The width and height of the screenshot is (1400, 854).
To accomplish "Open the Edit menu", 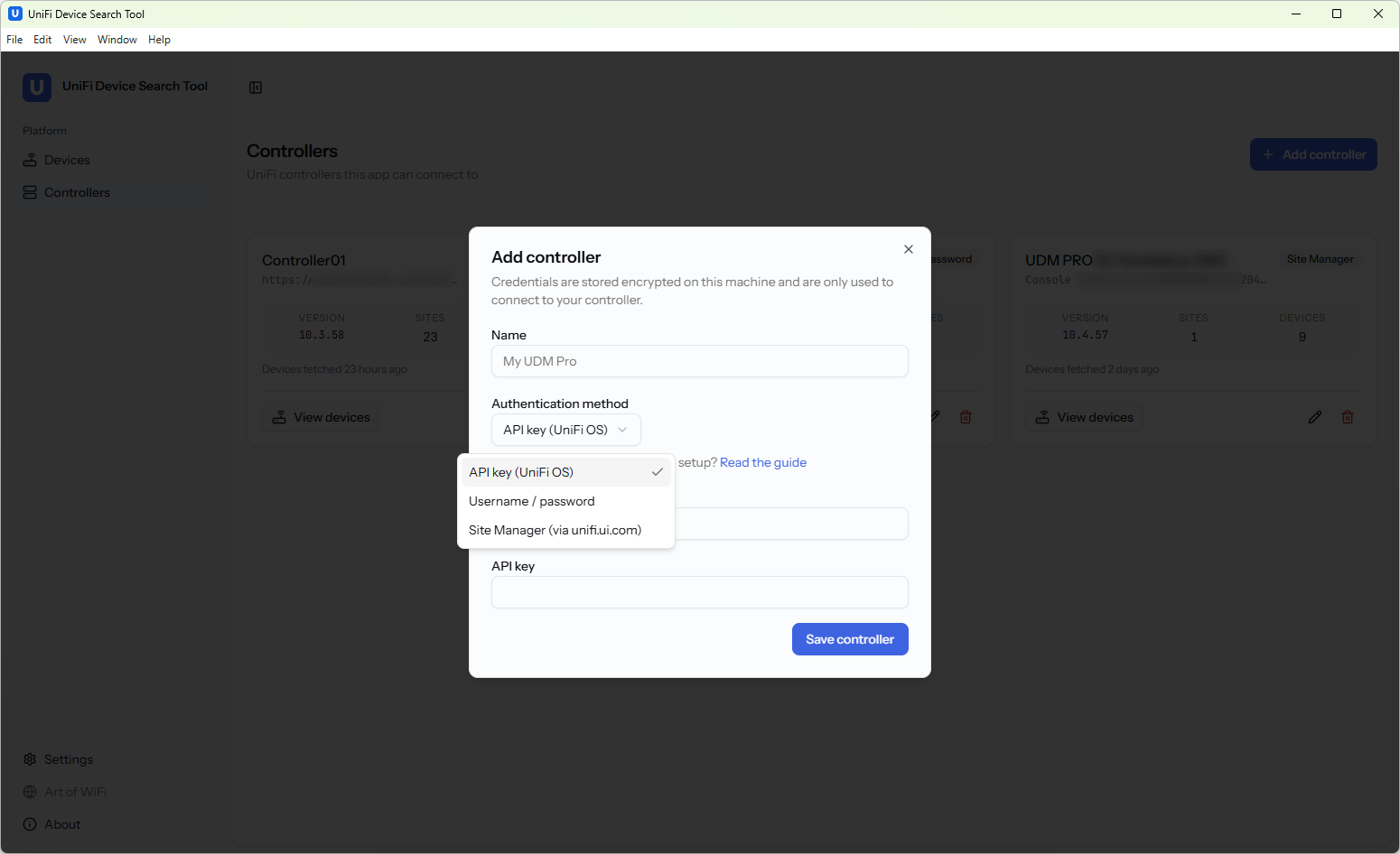I will point(42,40).
